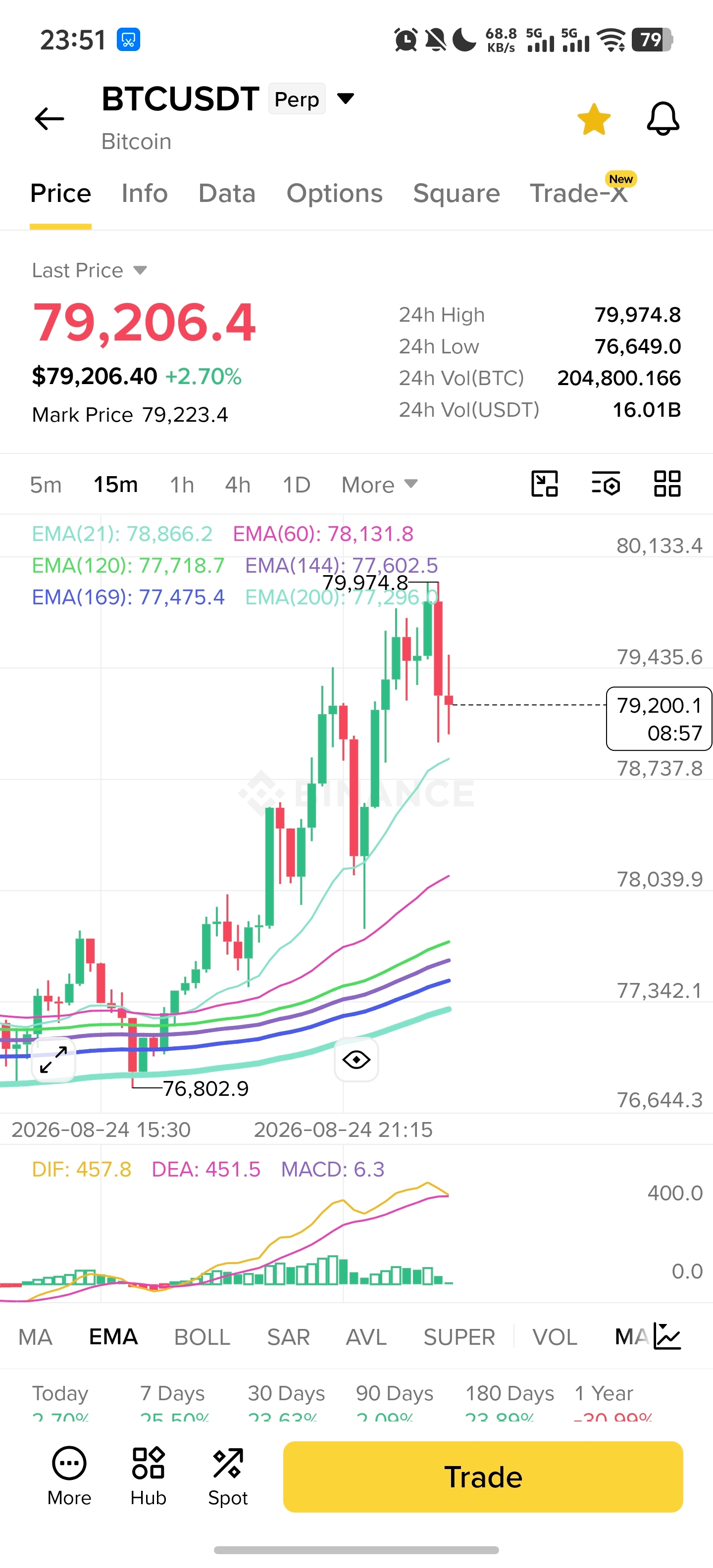The width and height of the screenshot is (713, 1568).
Task: Click the 7 Days performance label
Action: click(x=172, y=1394)
